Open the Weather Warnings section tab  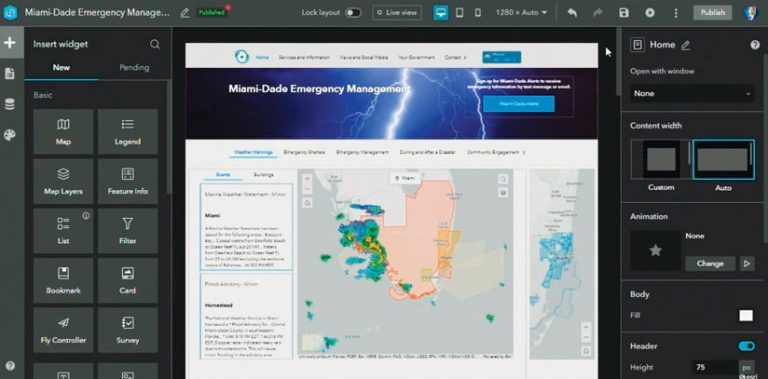pos(253,153)
